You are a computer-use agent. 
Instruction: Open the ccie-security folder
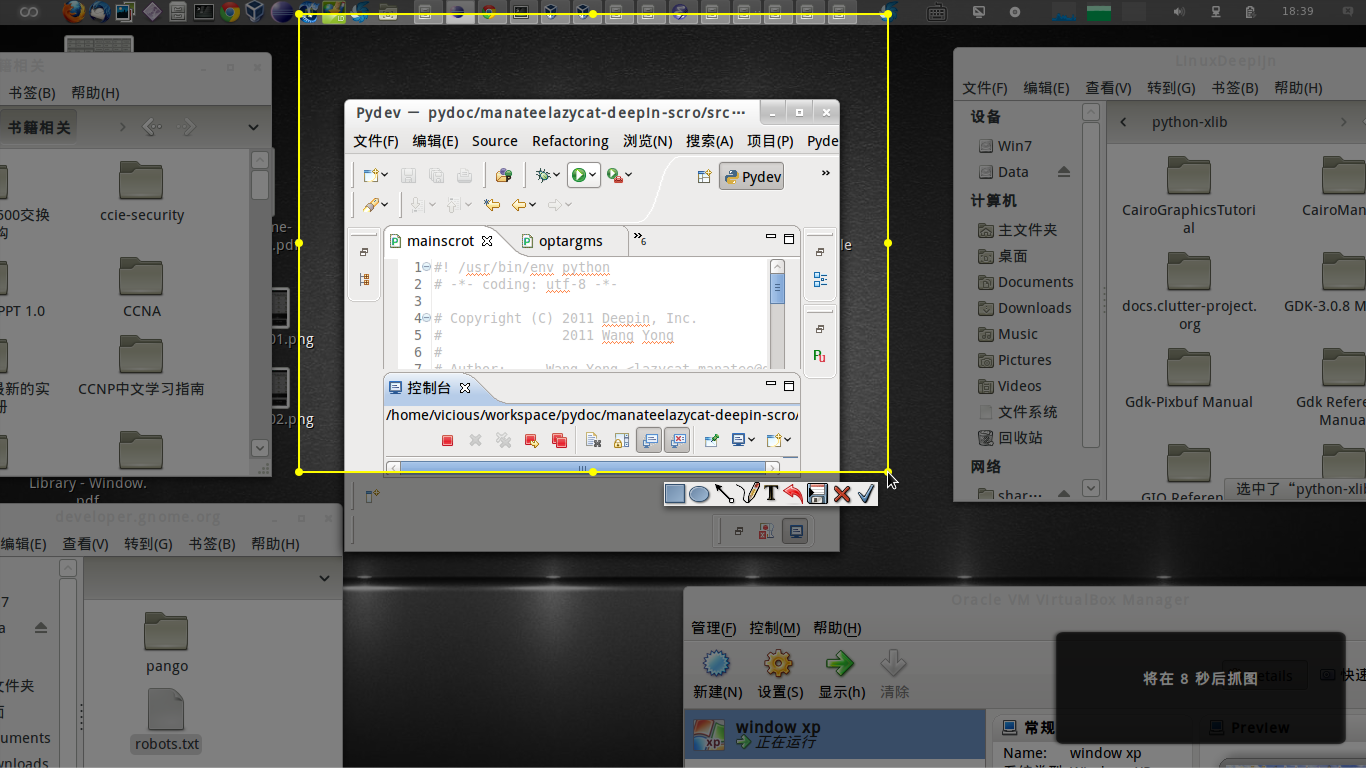142,193
